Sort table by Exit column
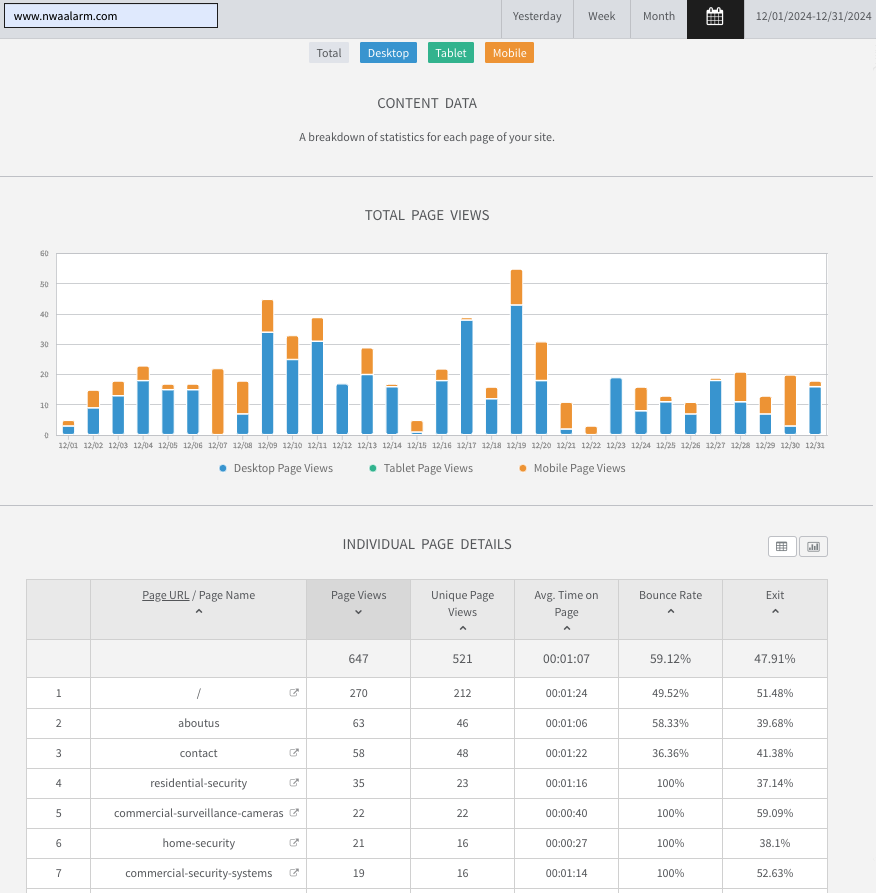Image resolution: width=876 pixels, height=893 pixels. 775,602
